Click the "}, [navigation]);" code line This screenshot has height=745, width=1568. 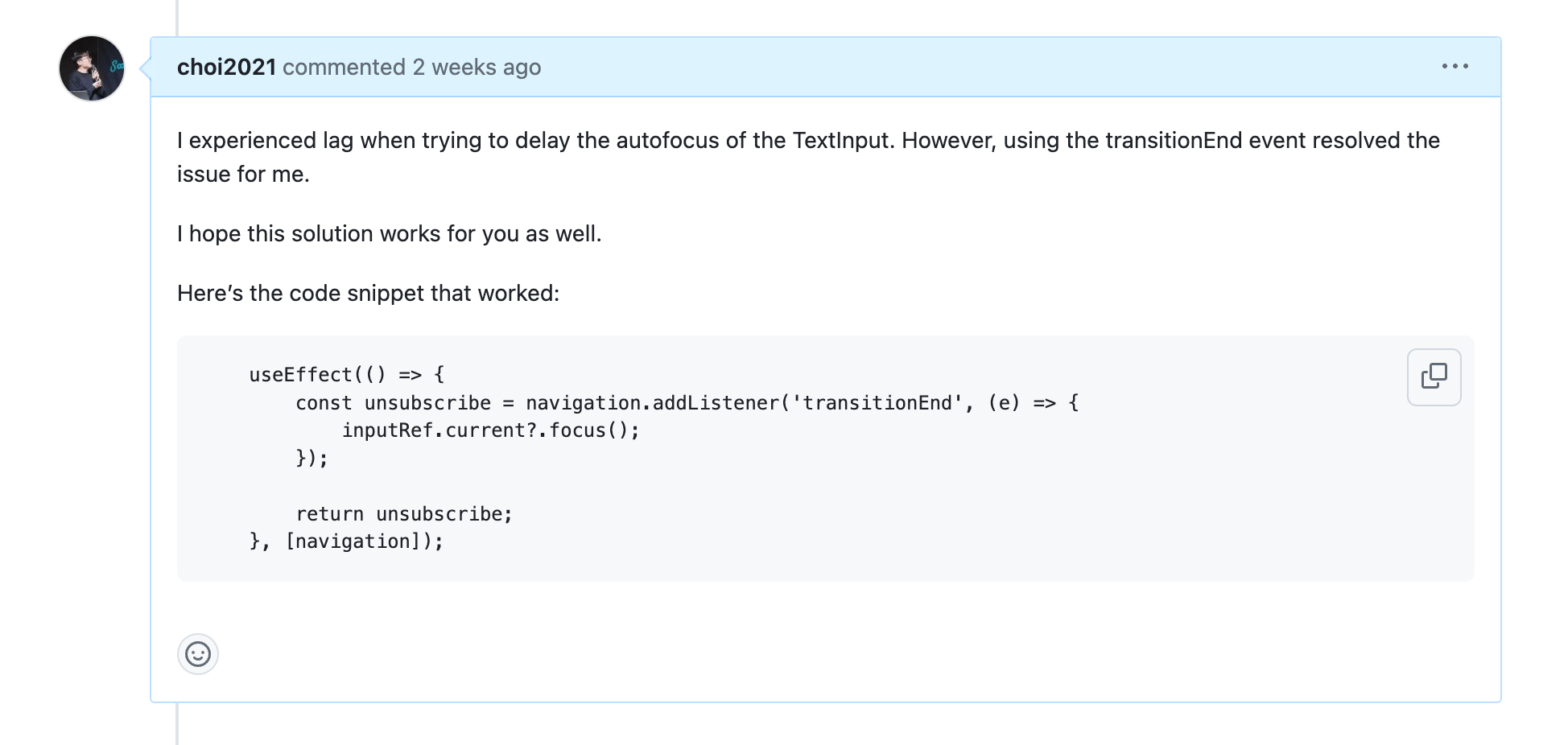pyautogui.click(x=346, y=541)
